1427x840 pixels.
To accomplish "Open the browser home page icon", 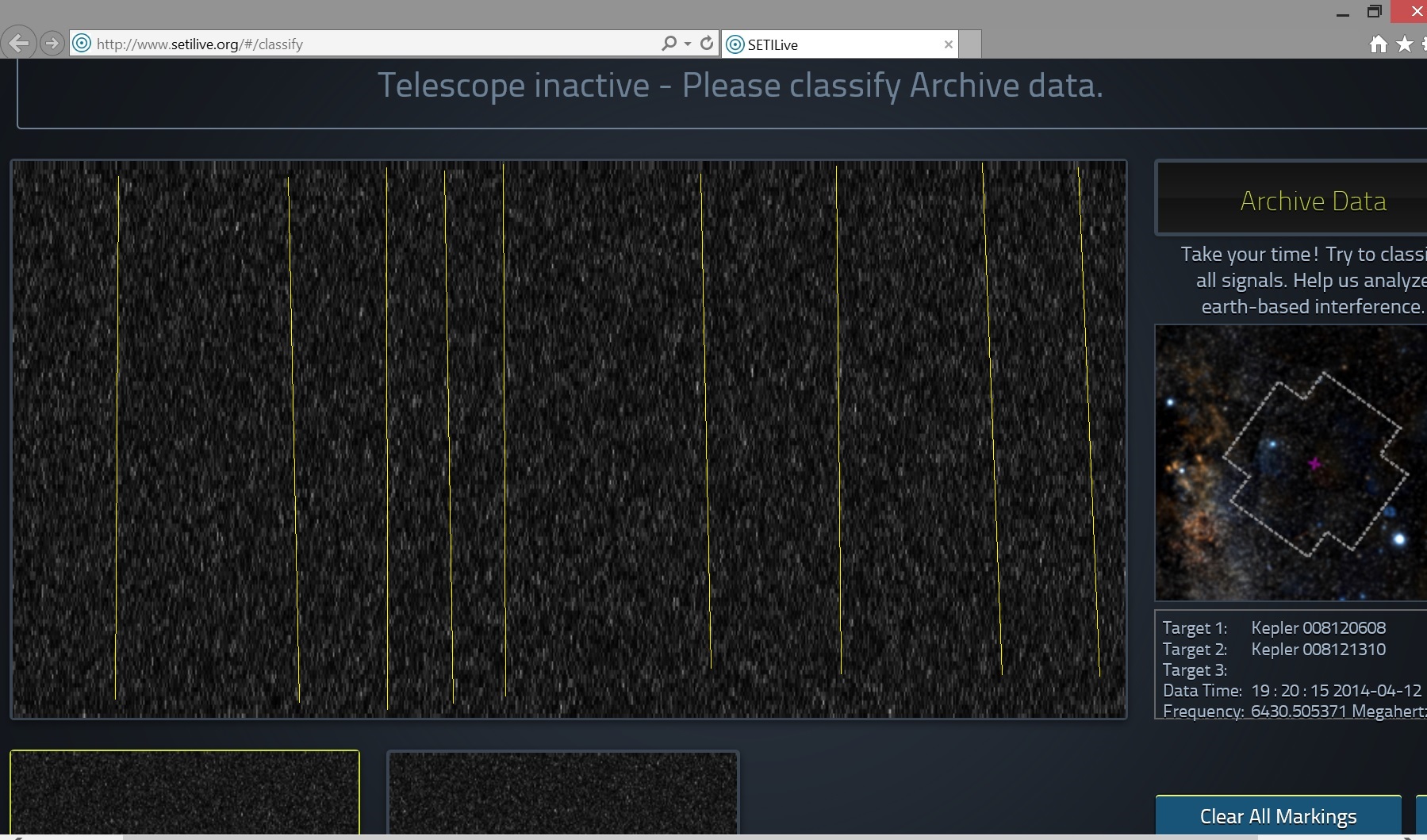I will pyautogui.click(x=1378, y=44).
